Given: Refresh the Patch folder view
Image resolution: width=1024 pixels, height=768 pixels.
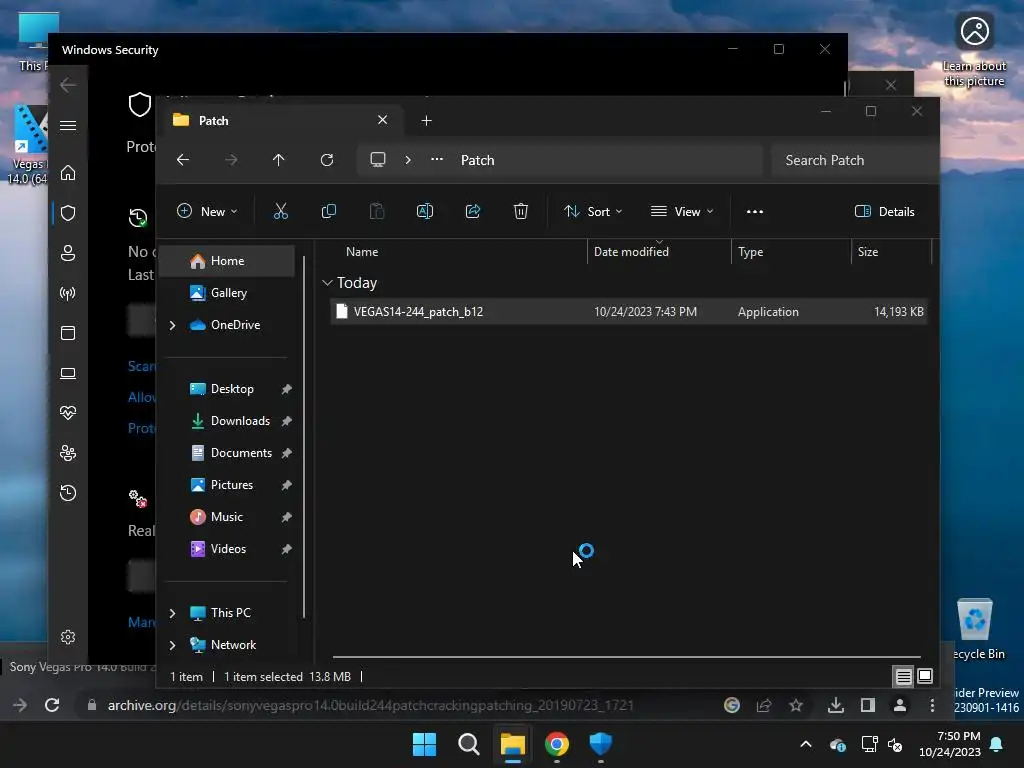Looking at the screenshot, I should coord(327,160).
